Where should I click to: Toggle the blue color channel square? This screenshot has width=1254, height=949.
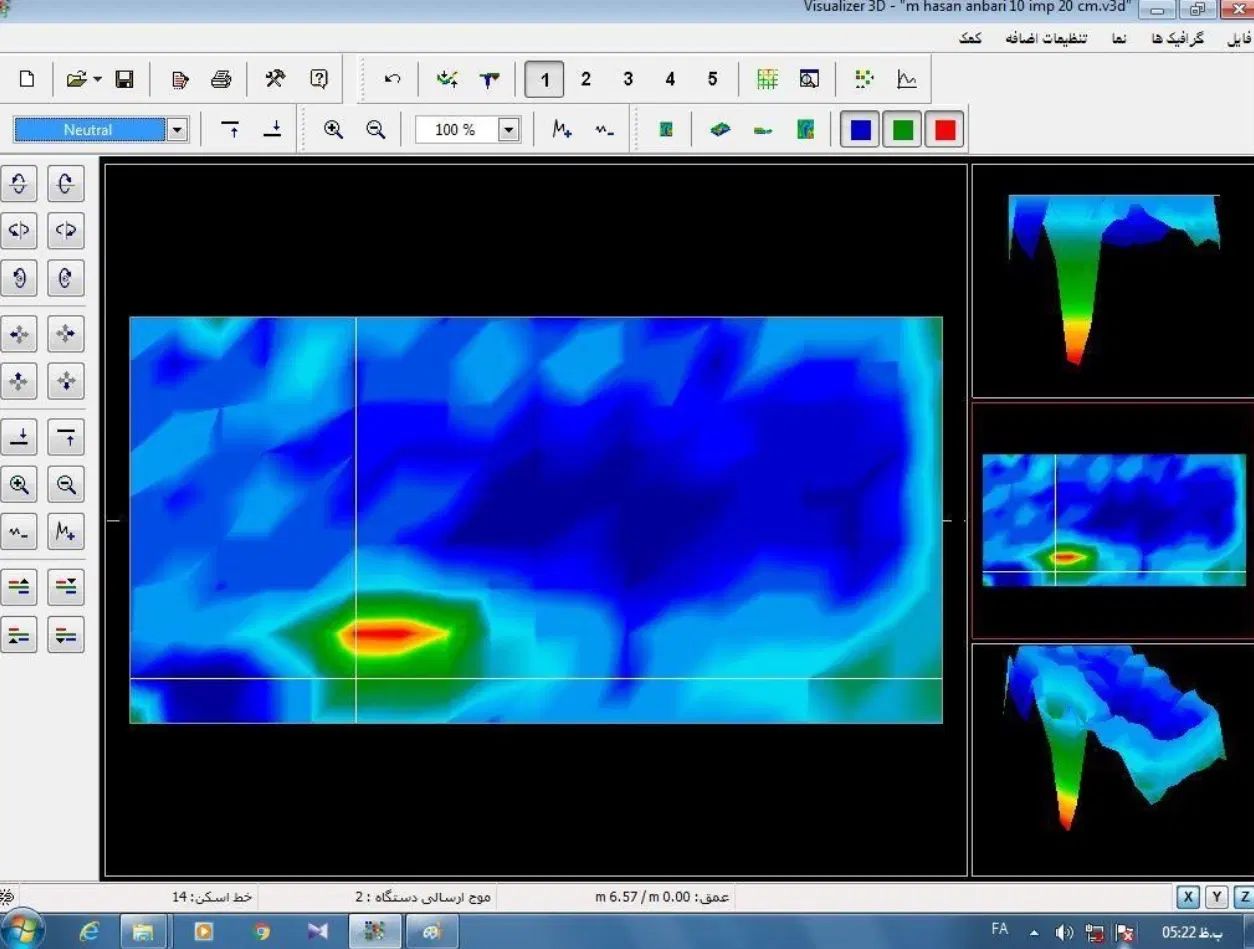point(860,130)
